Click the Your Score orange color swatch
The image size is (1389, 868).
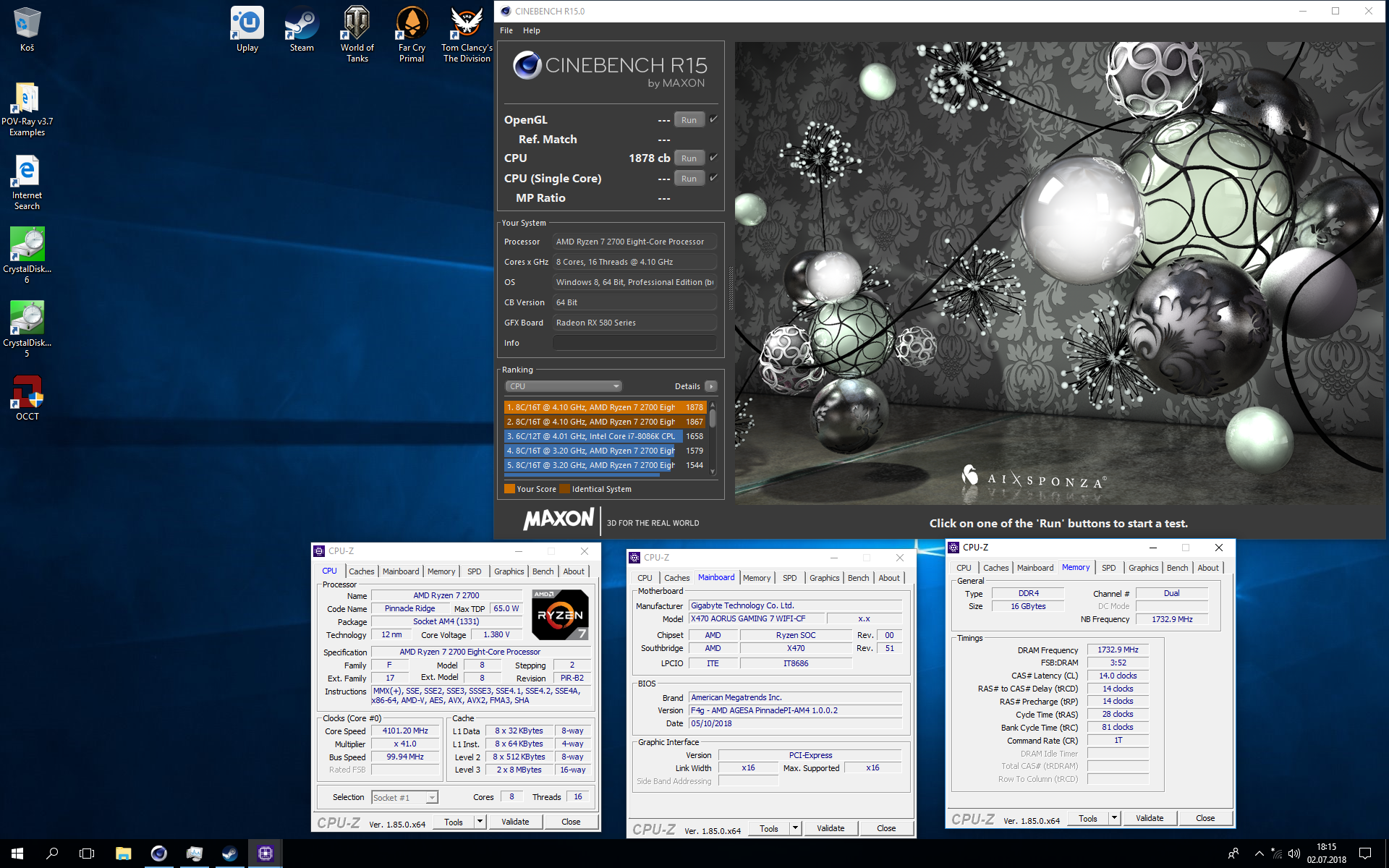[x=509, y=489]
